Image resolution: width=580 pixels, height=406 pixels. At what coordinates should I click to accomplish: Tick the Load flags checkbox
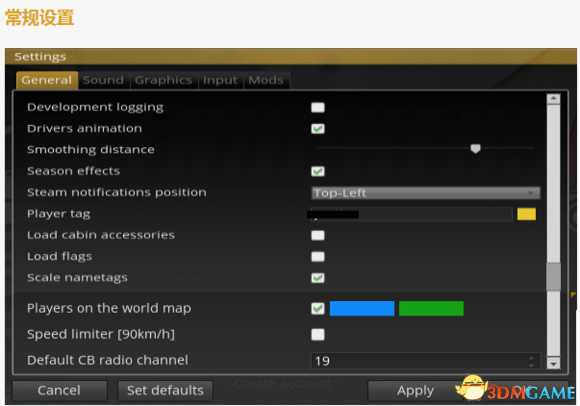tap(318, 257)
